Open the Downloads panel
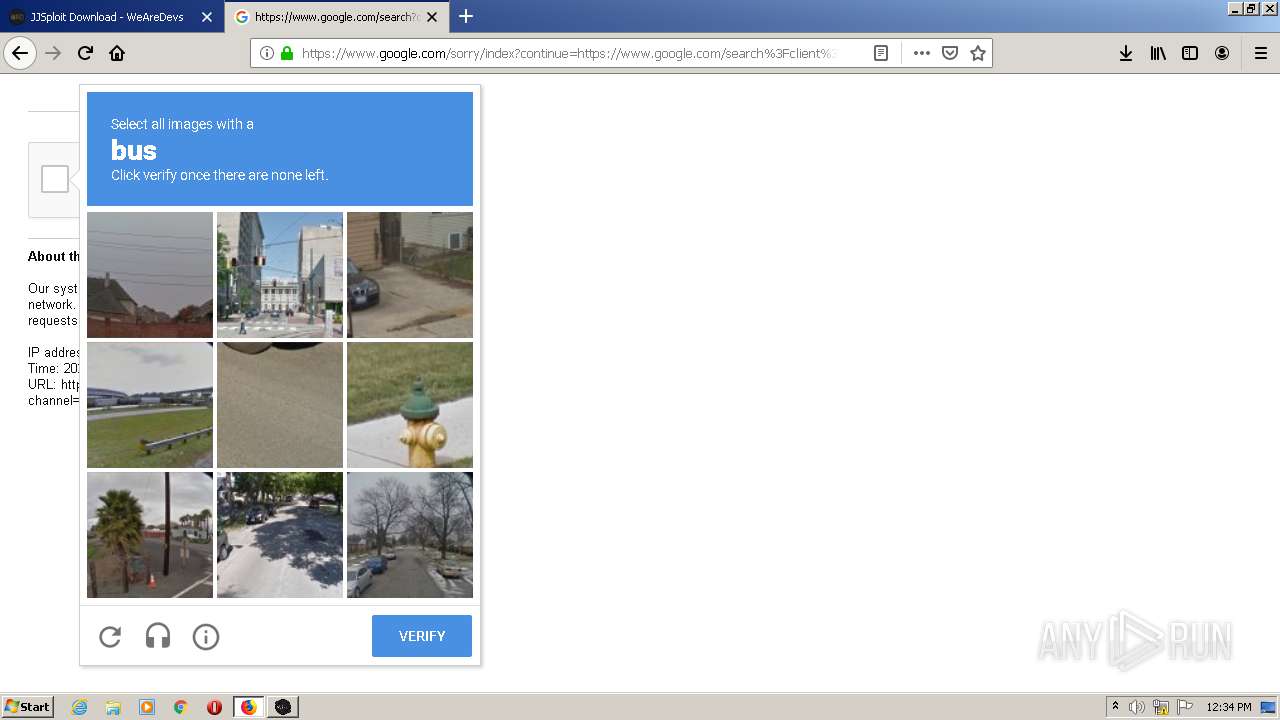This screenshot has width=1280, height=720. pos(1126,53)
